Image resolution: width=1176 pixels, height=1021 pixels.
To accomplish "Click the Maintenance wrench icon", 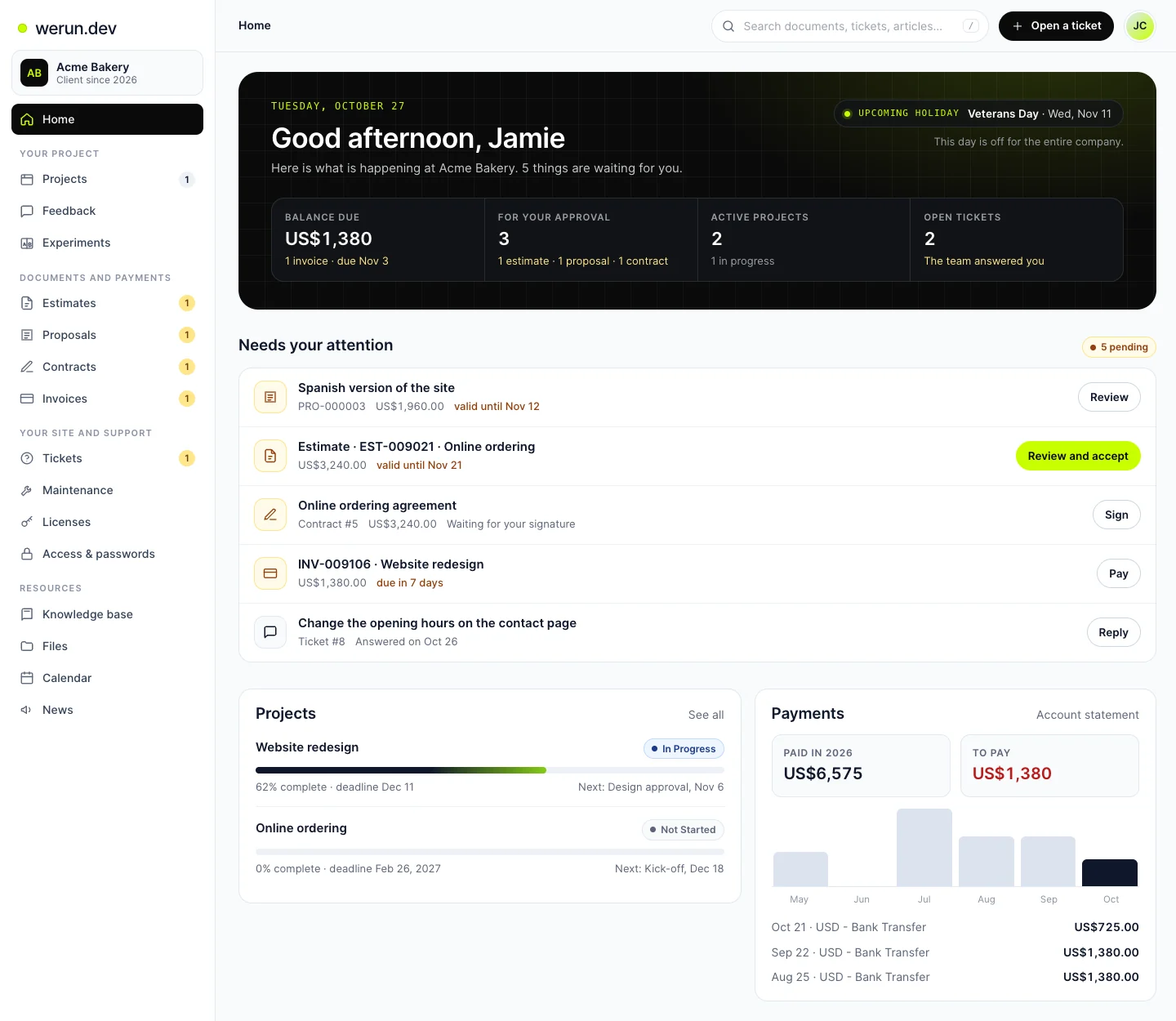I will (x=27, y=490).
